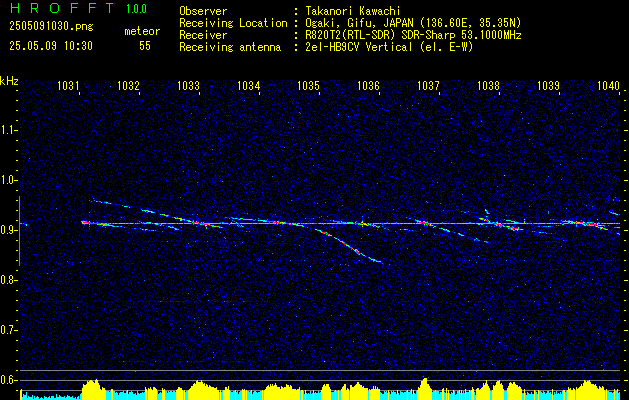Click the 1.0 kHz axis value

pyautogui.click(x=8, y=180)
